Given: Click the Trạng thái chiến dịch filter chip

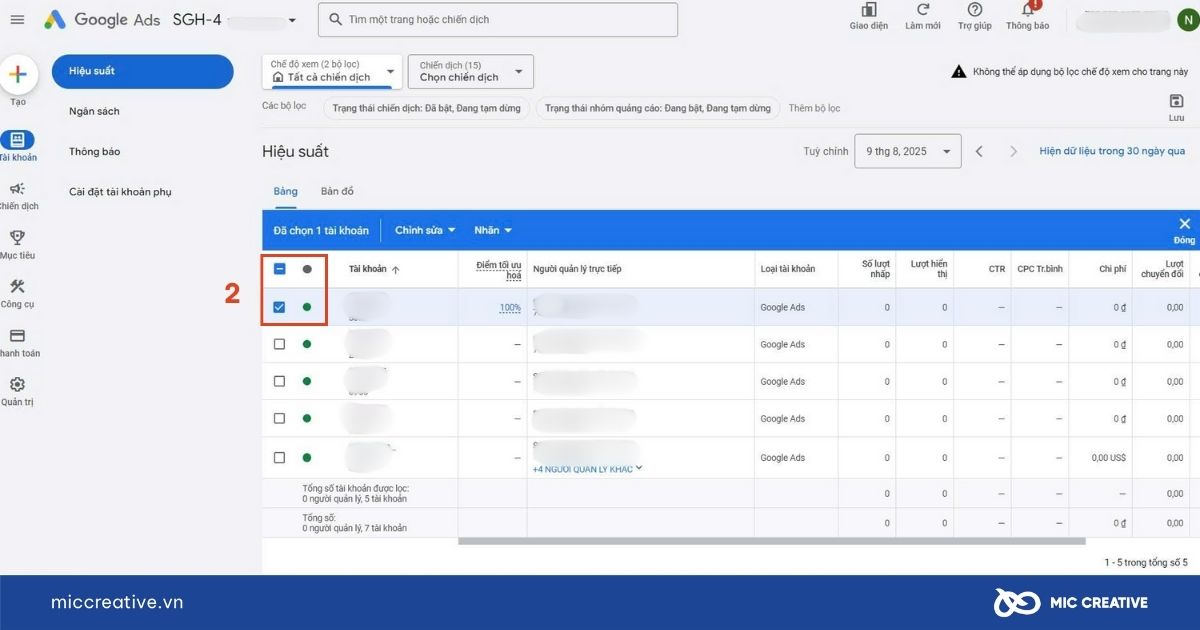Looking at the screenshot, I should 426,108.
